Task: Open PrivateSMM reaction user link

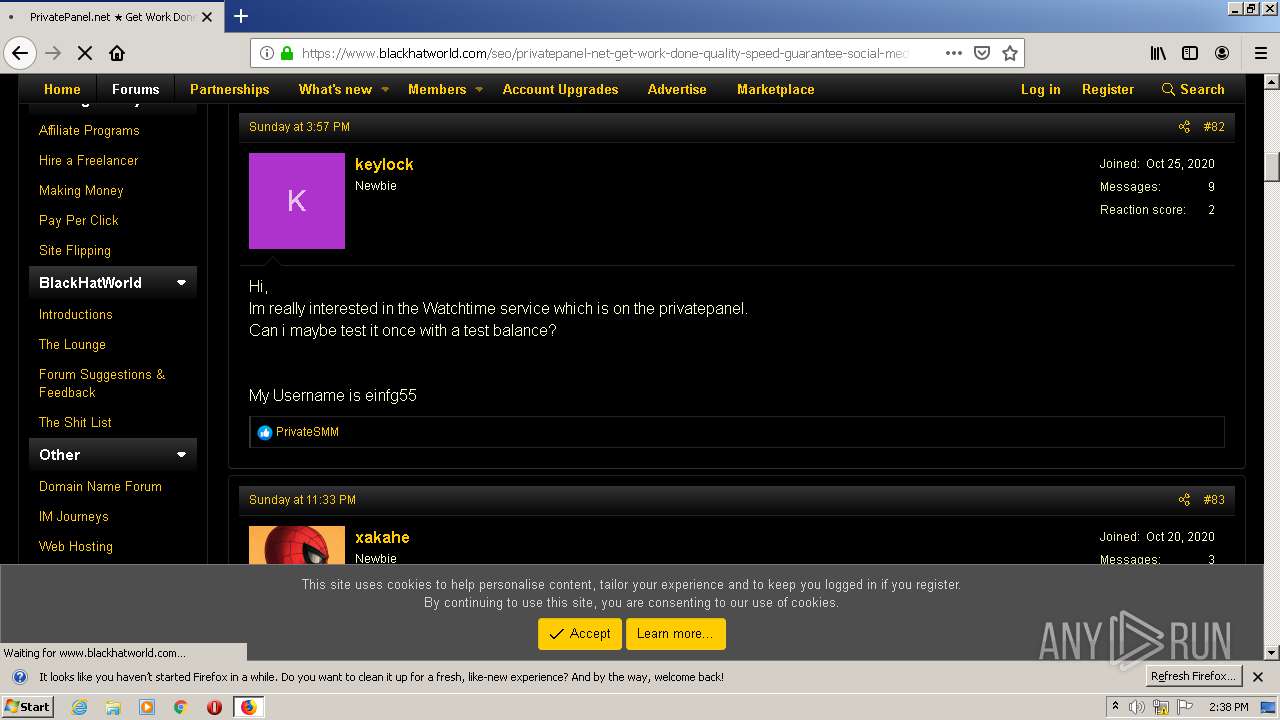Action: point(307,433)
